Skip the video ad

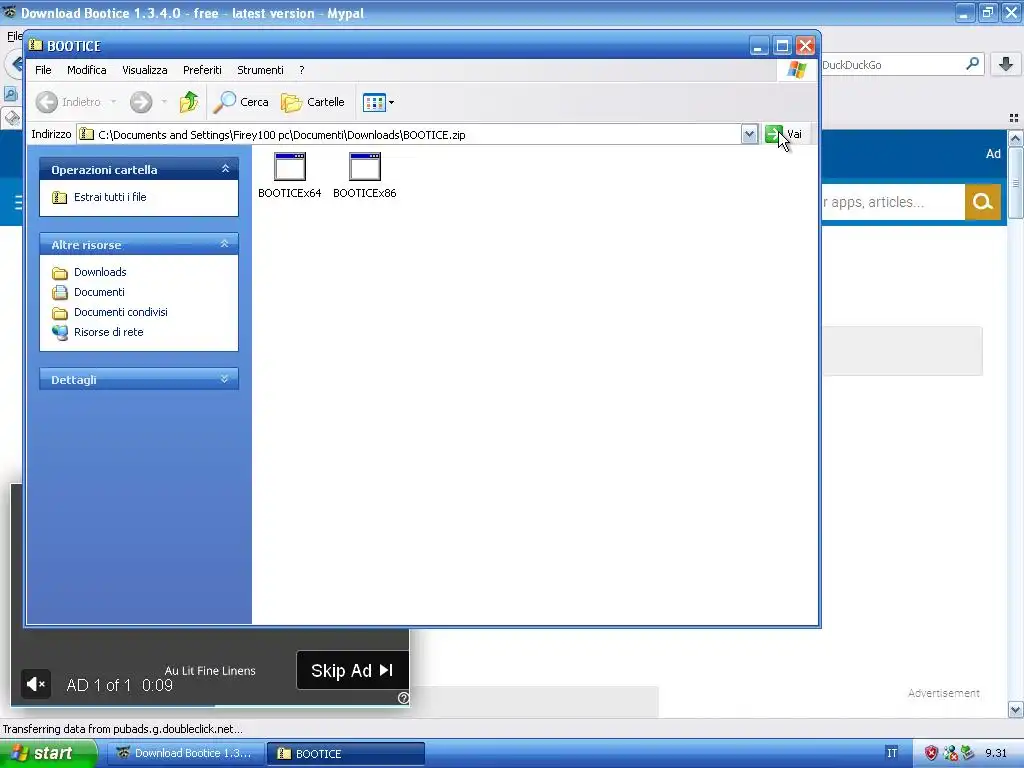pos(353,670)
